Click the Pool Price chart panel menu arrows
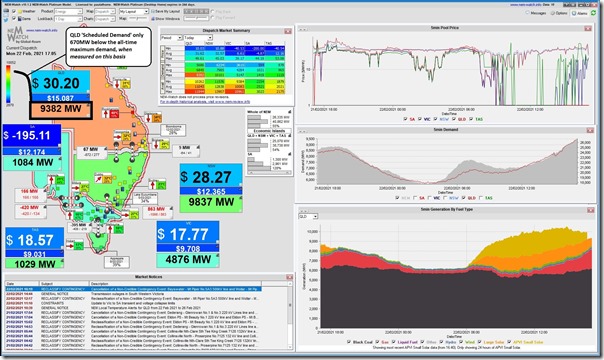 click(x=302, y=29)
